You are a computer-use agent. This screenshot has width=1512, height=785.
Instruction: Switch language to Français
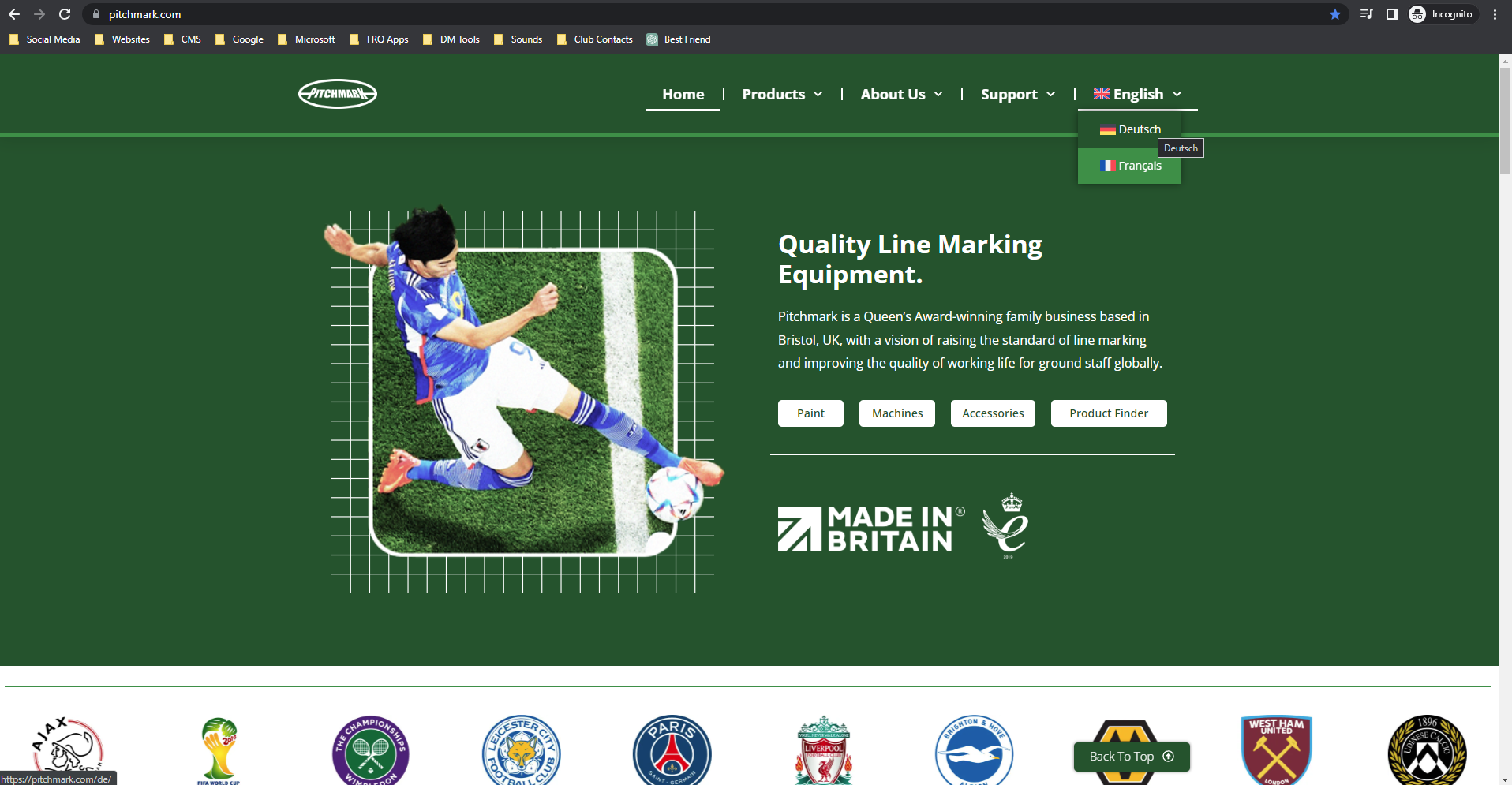(1129, 166)
